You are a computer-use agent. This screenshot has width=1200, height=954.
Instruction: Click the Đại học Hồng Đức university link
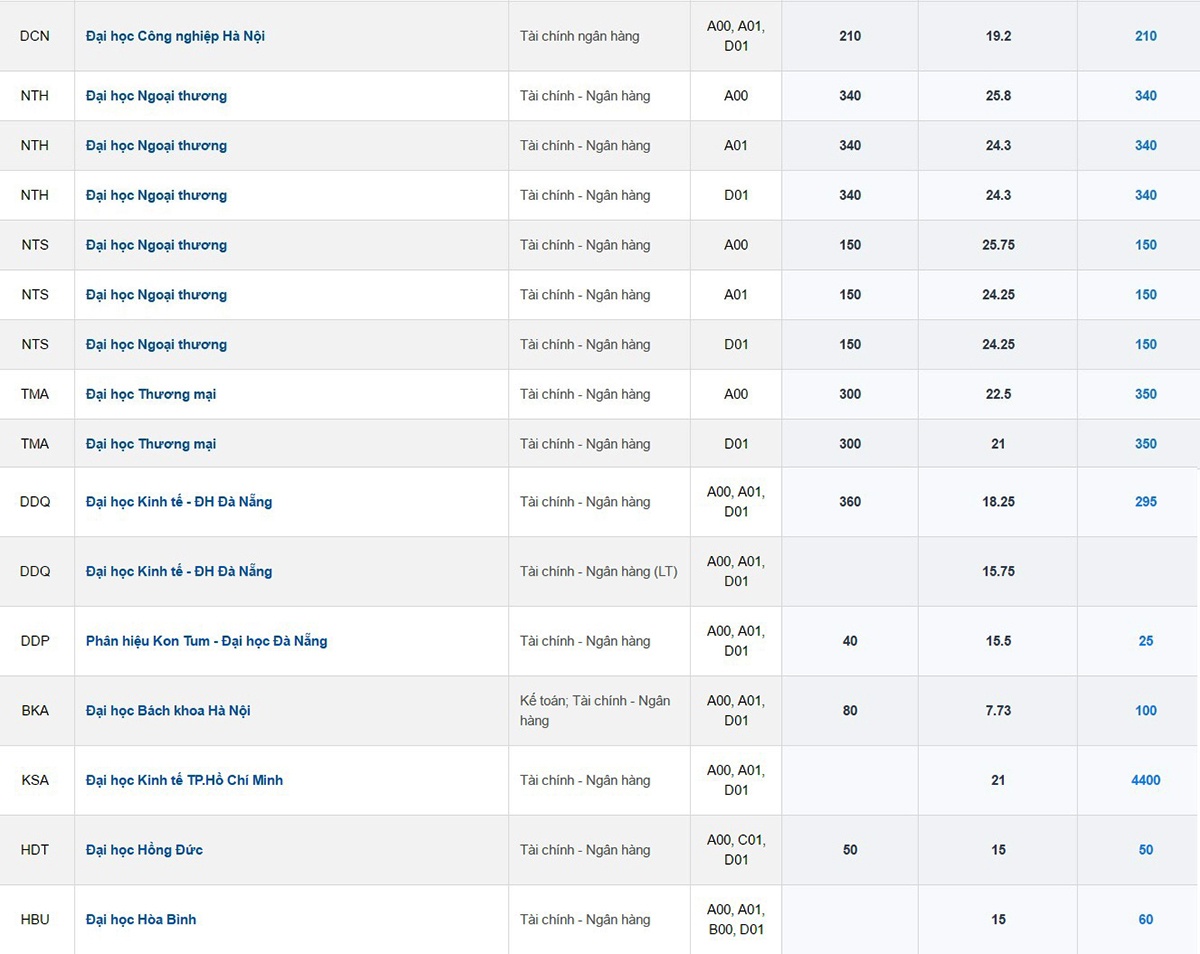(144, 850)
